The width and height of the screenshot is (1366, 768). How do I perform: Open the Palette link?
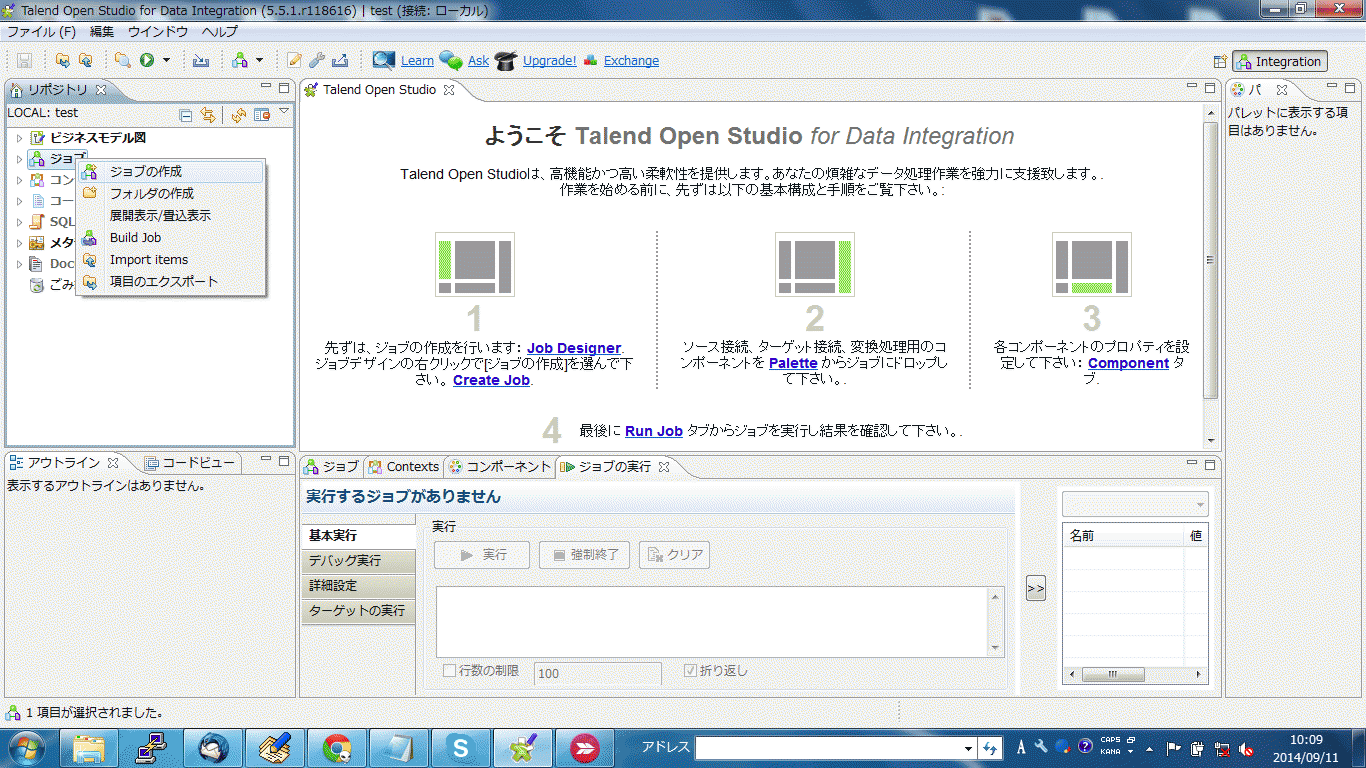[x=793, y=363]
